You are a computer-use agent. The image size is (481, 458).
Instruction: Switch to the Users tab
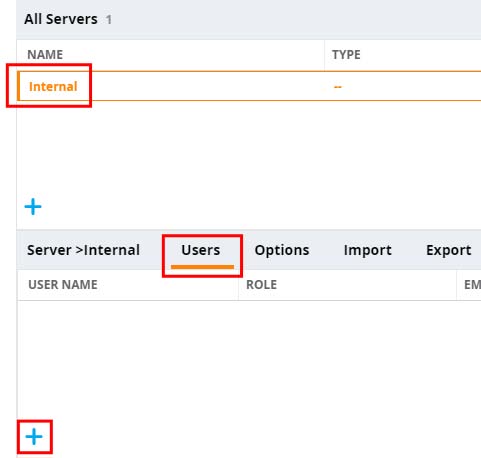click(201, 250)
